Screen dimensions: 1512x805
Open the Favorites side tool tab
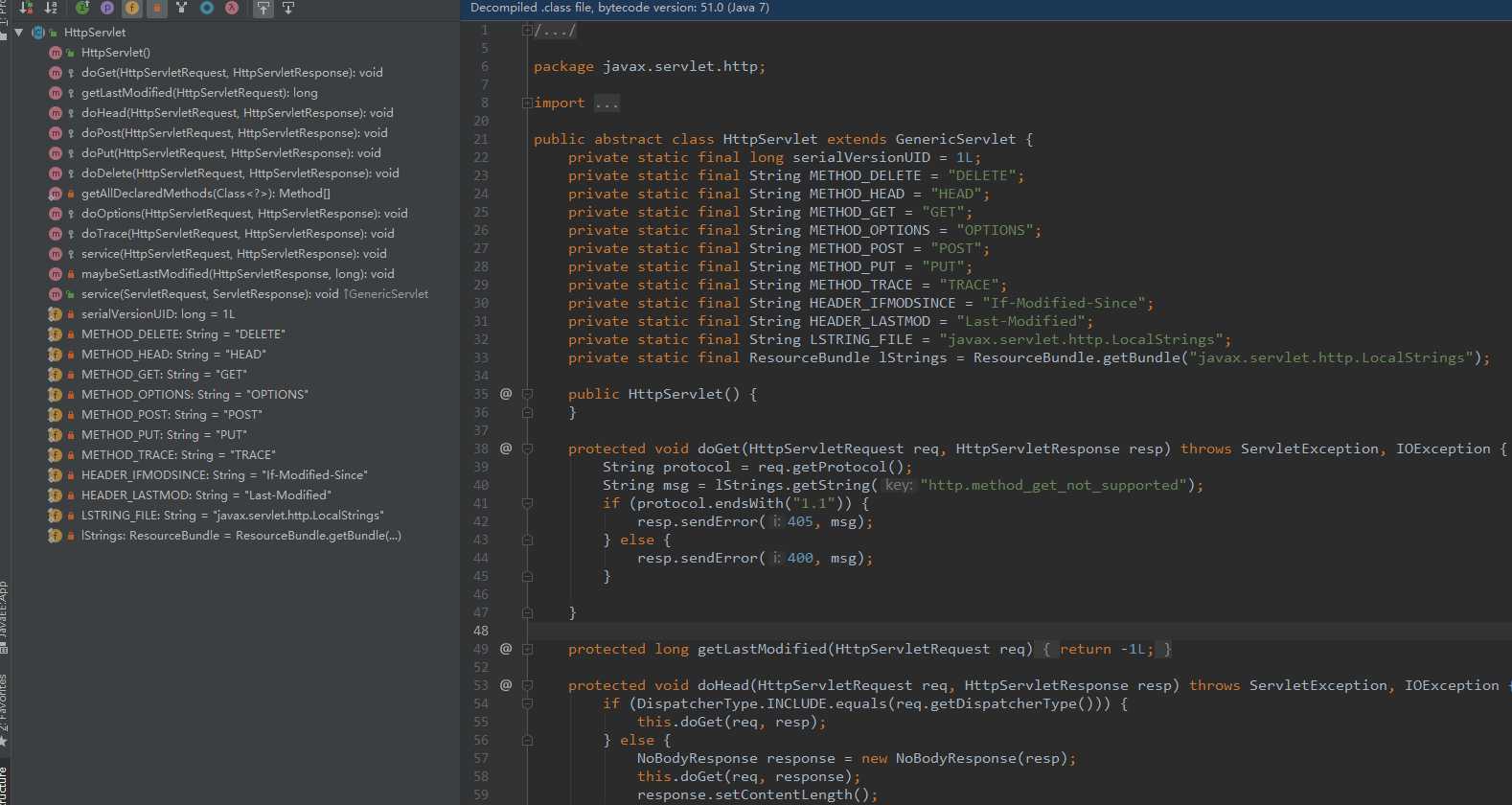coord(4,709)
